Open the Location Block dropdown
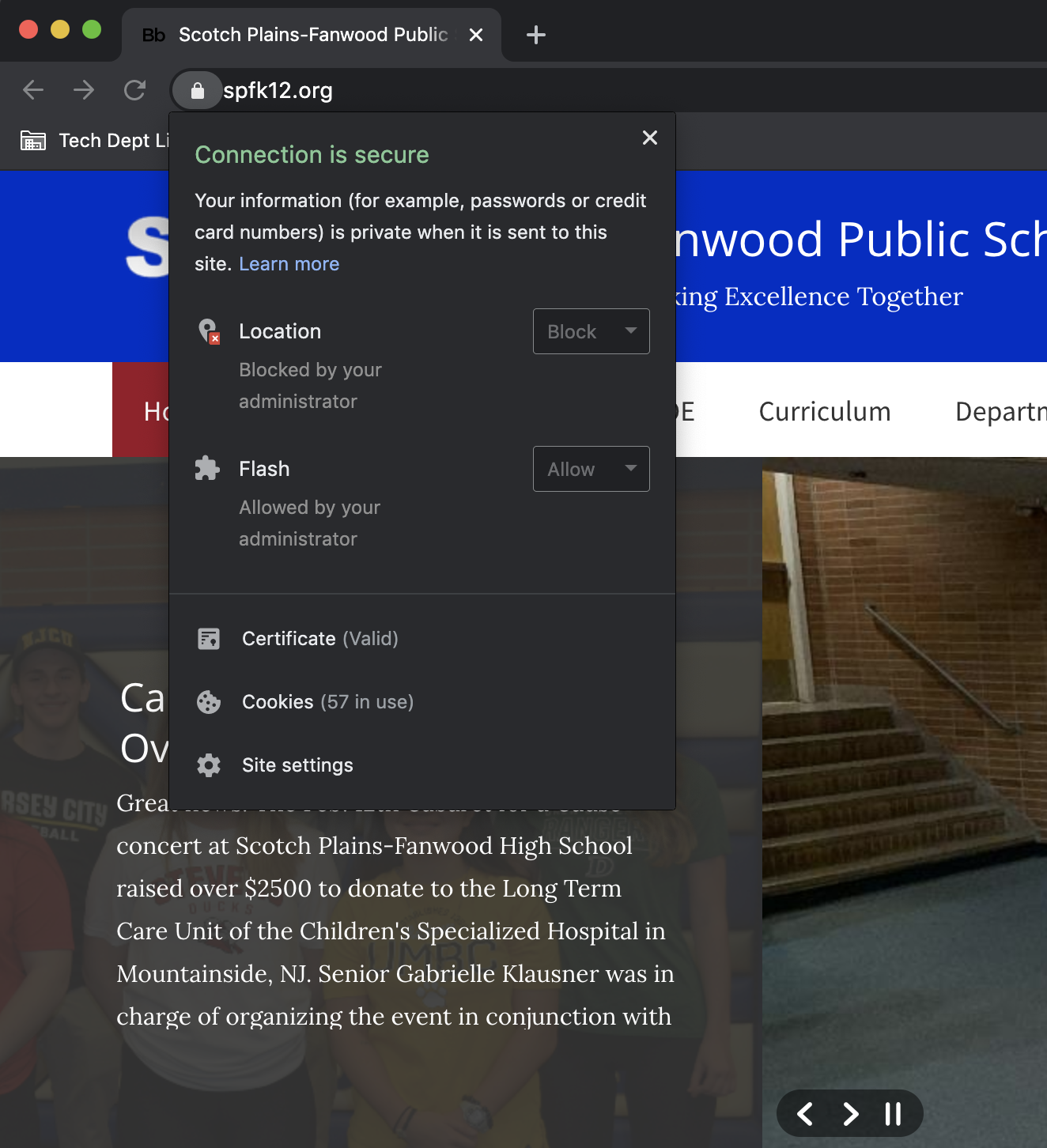This screenshot has height=1148, width=1047. [x=592, y=331]
